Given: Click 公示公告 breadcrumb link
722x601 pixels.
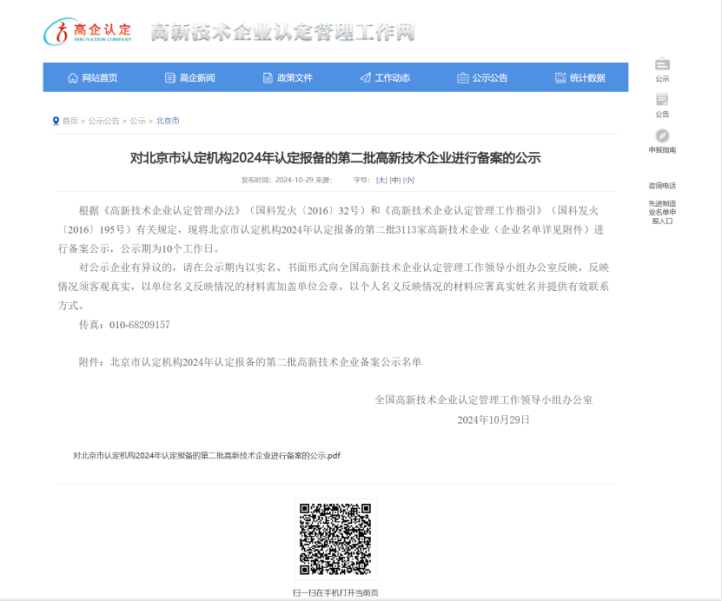Looking at the screenshot, I should (103, 121).
